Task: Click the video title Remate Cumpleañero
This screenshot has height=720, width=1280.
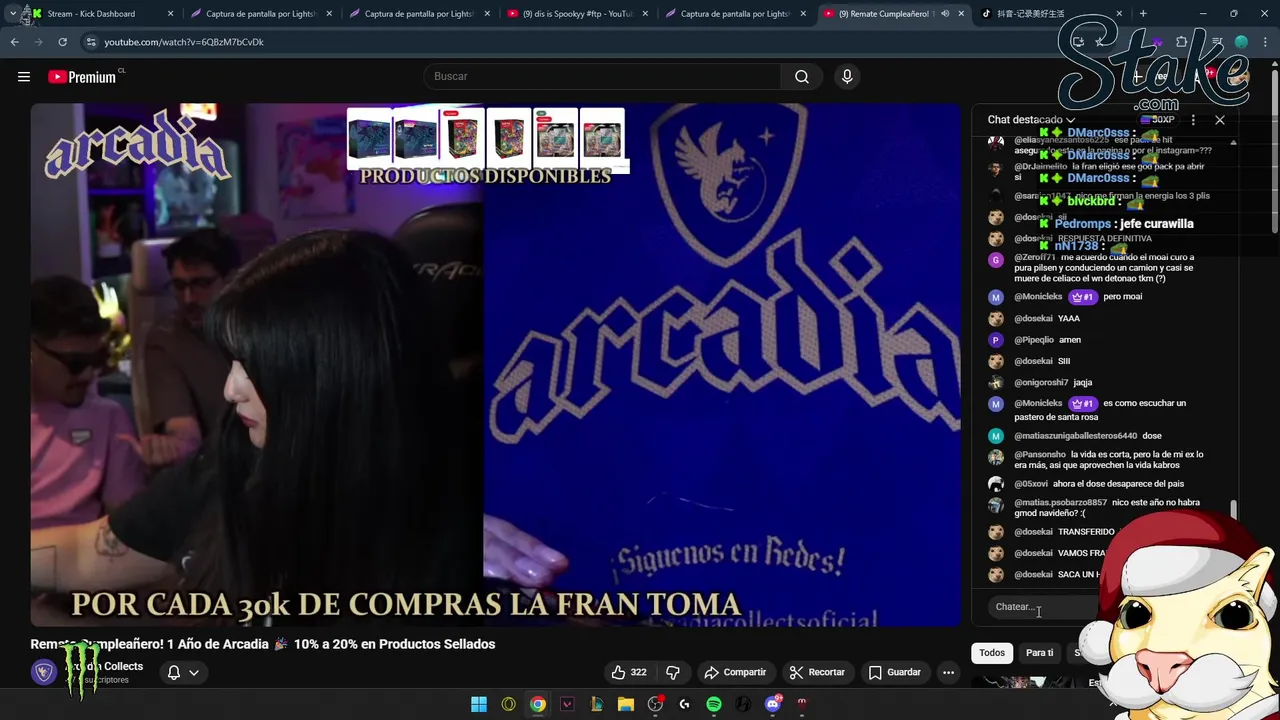Action: point(263,644)
